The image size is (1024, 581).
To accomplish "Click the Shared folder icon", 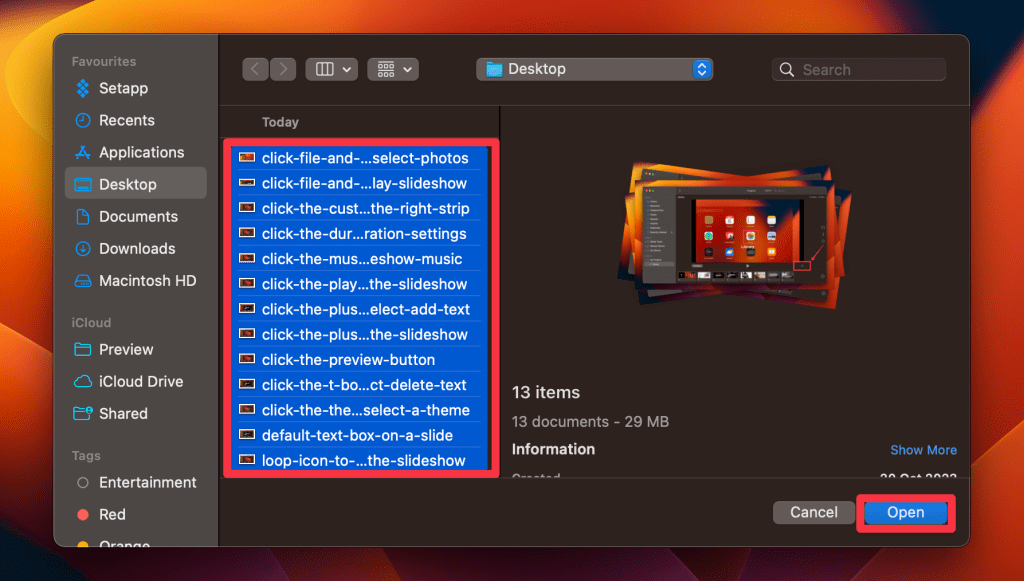I will point(83,413).
